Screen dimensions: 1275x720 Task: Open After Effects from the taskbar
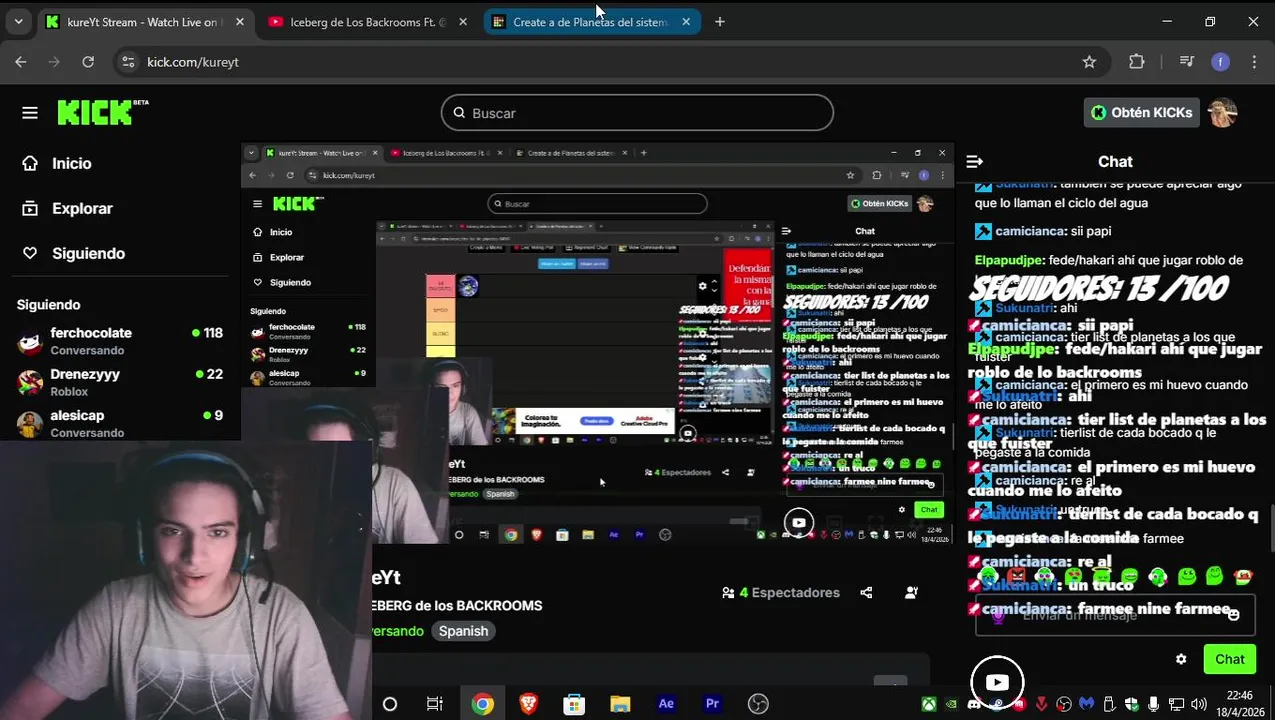pyautogui.click(x=666, y=704)
